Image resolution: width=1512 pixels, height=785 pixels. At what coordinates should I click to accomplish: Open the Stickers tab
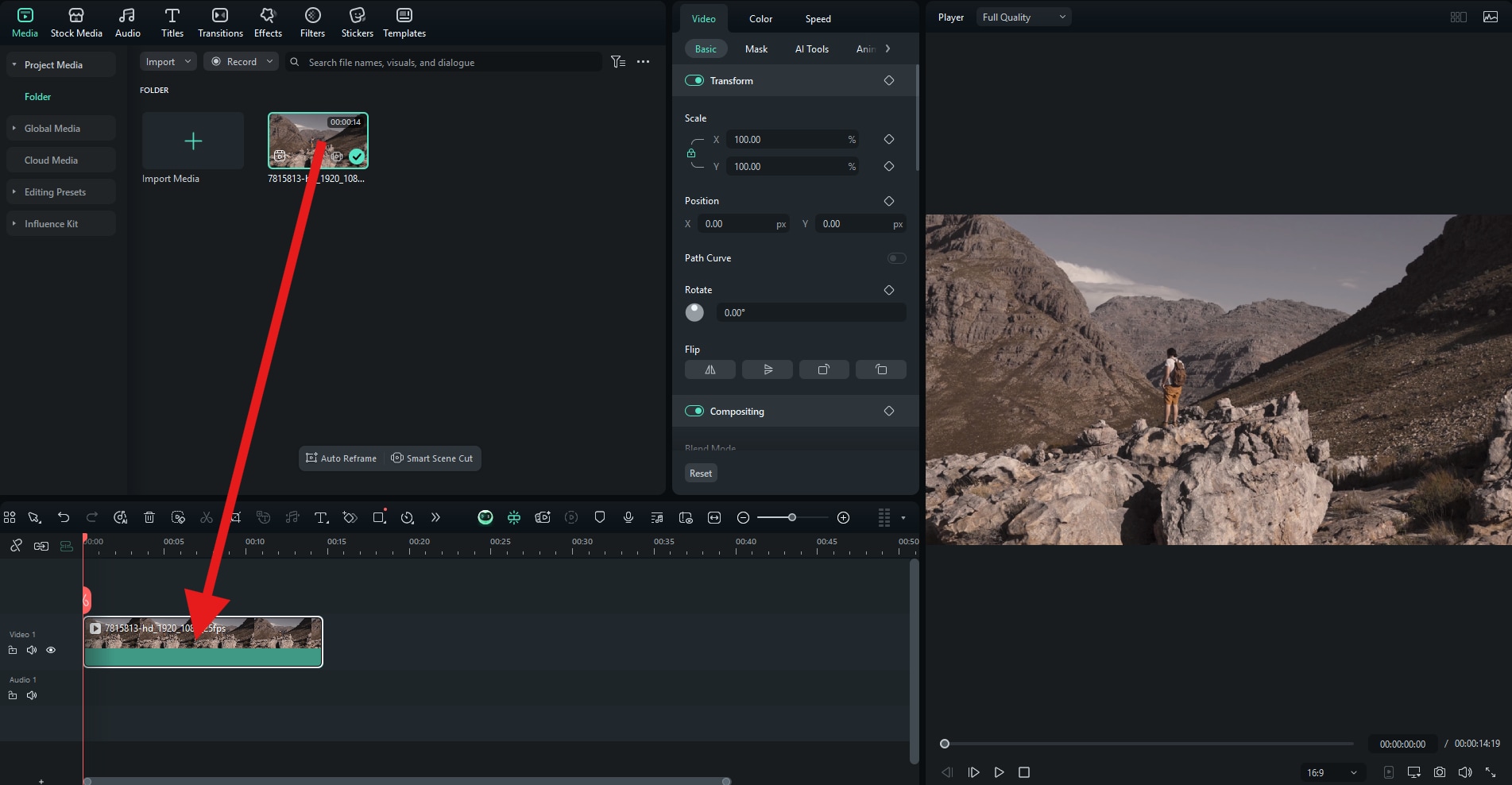(x=357, y=23)
